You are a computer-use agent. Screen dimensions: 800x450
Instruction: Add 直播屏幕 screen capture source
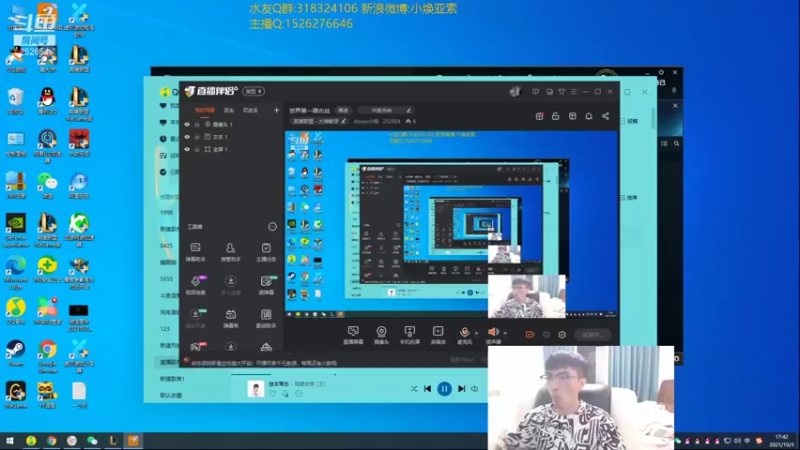pos(353,335)
